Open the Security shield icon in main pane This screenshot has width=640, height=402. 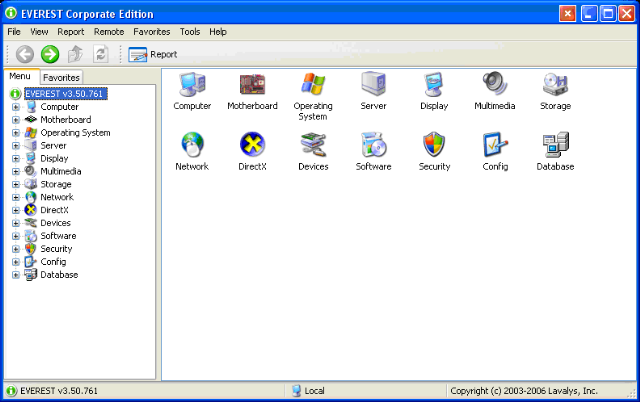coord(433,144)
